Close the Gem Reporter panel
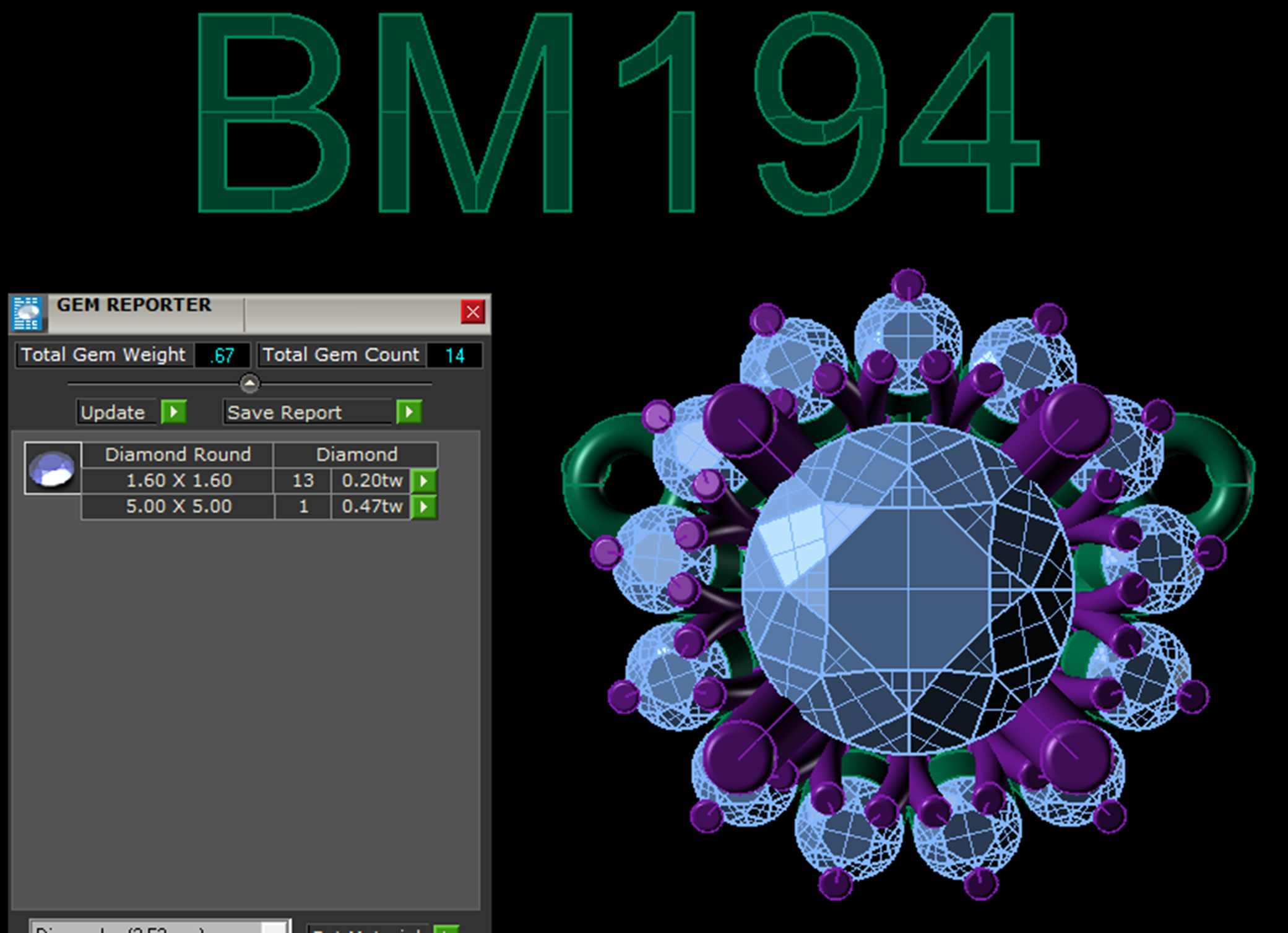 (473, 312)
